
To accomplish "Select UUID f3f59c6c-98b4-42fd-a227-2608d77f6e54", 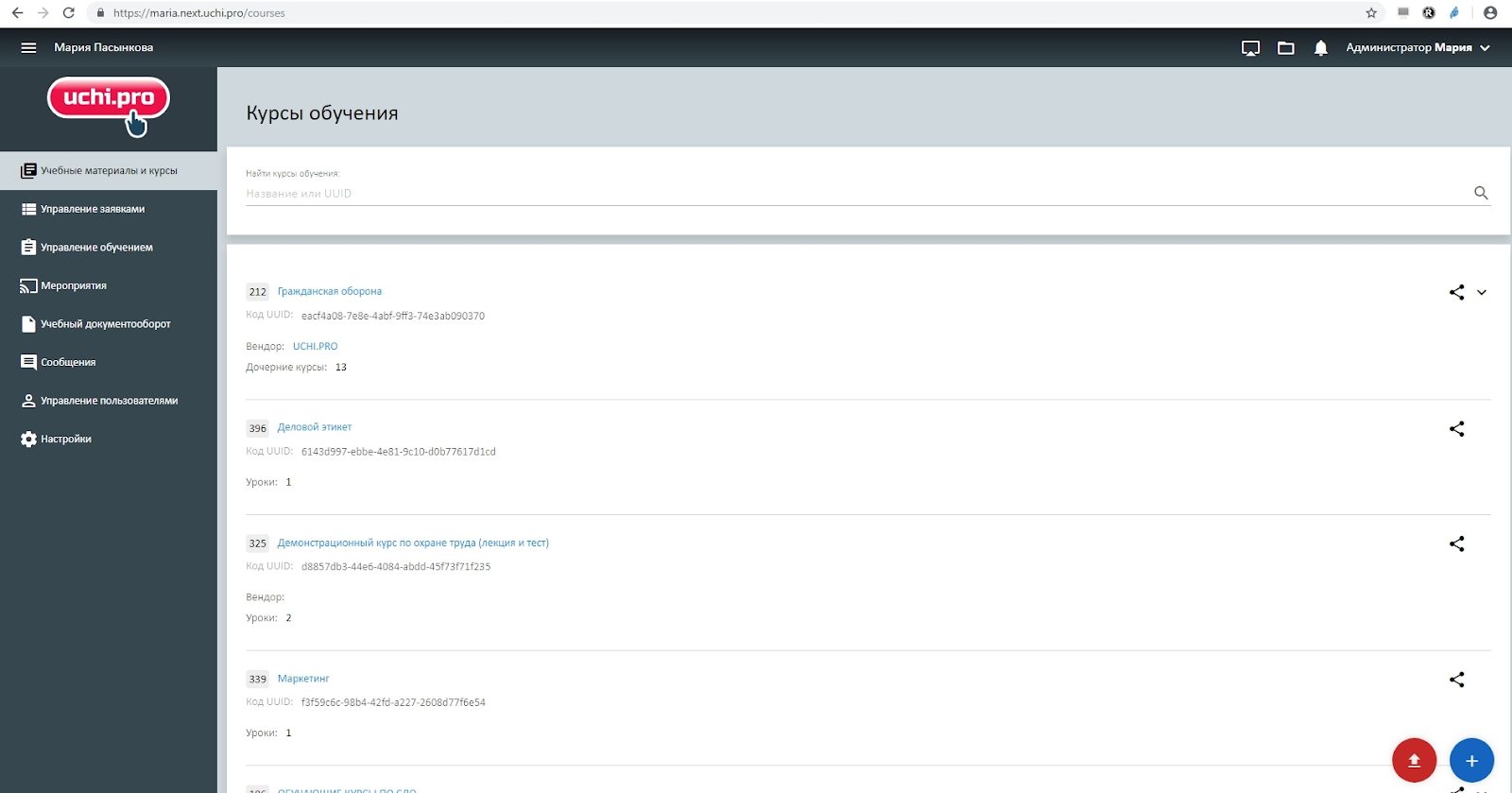I will point(393,703).
